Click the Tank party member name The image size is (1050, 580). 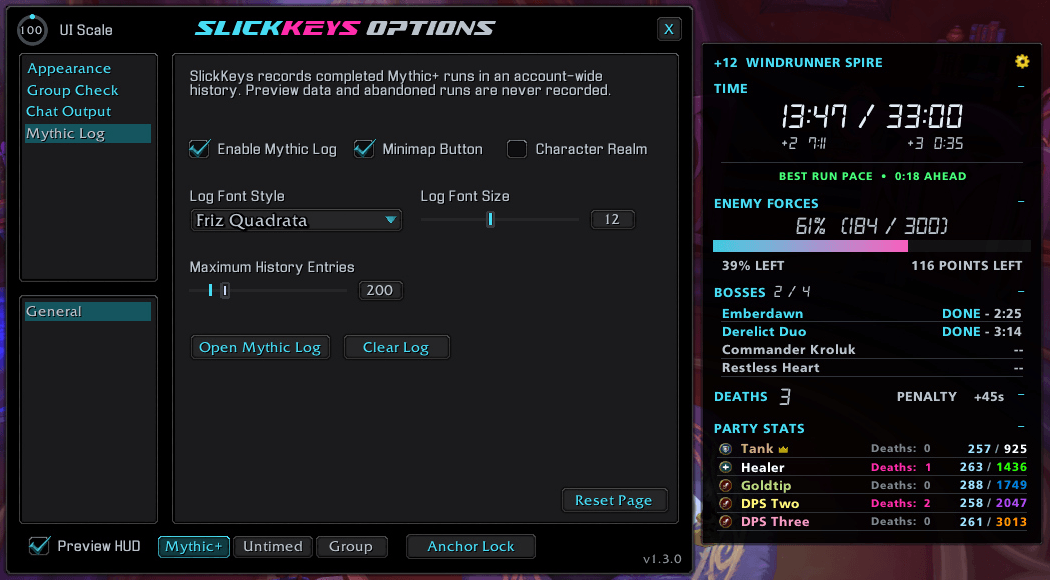point(757,449)
